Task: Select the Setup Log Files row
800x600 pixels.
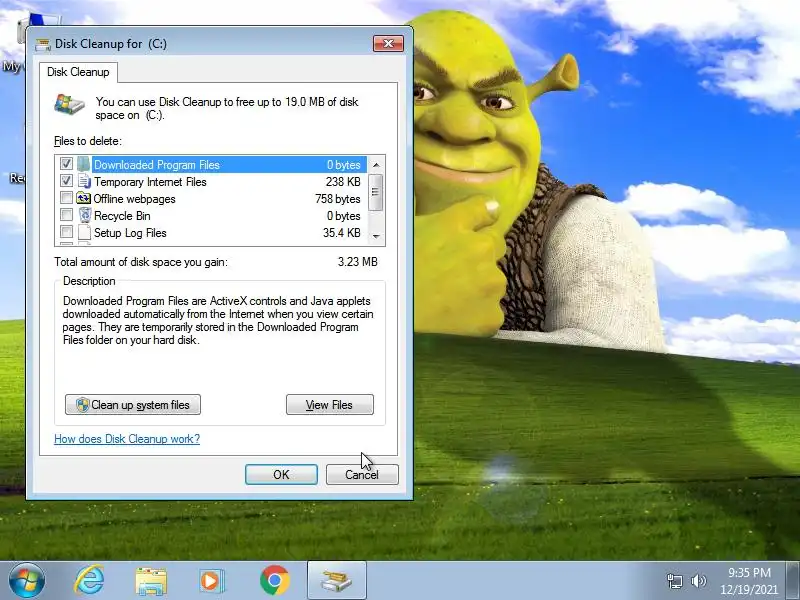Action: (x=211, y=233)
